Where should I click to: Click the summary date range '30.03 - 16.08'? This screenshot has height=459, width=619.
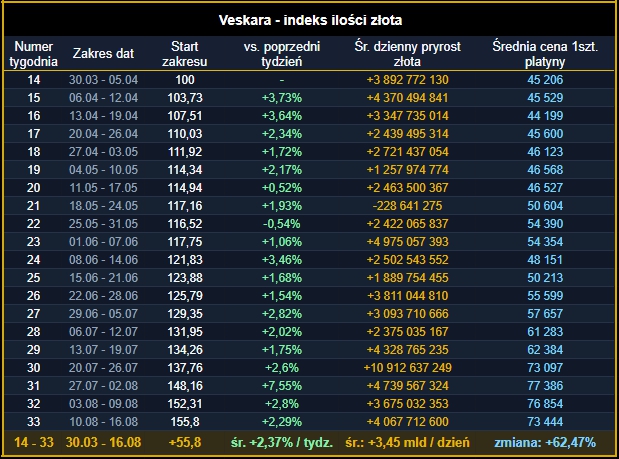pyautogui.click(x=103, y=442)
